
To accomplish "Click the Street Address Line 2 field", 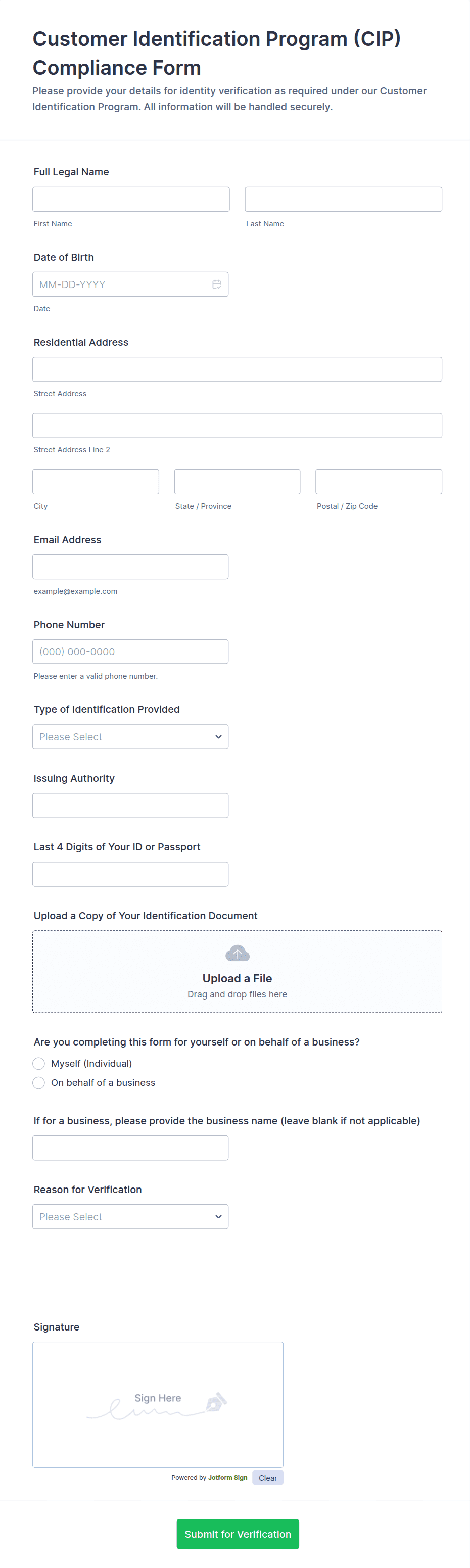I will tap(237, 425).
